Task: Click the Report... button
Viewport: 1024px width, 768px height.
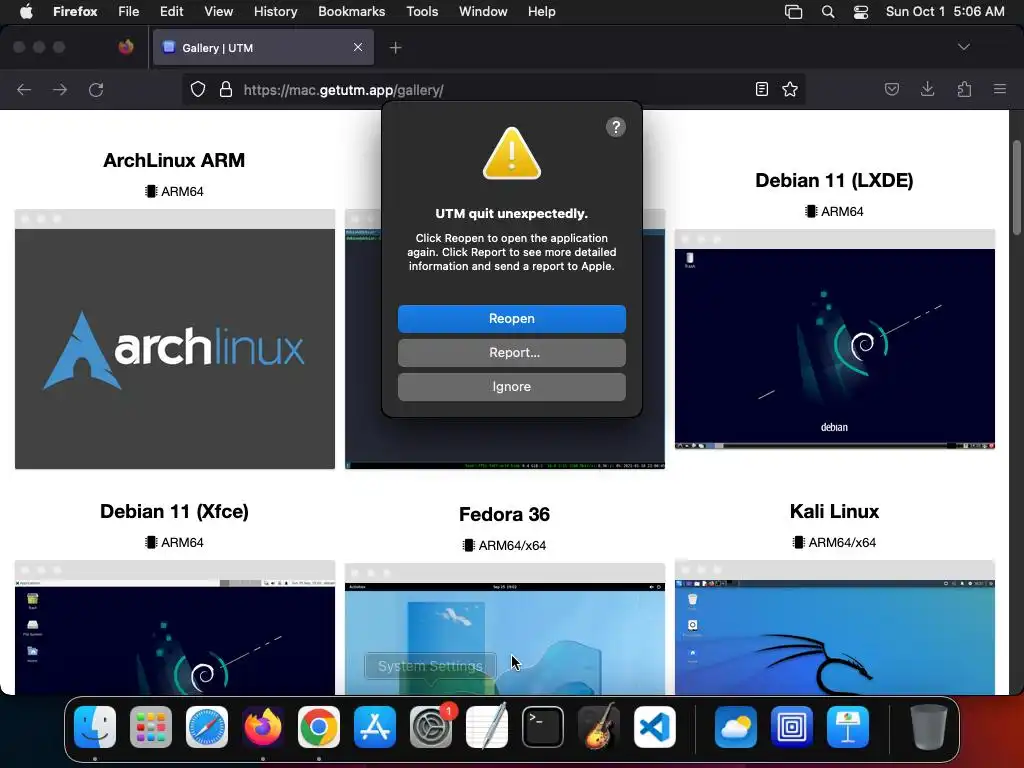Action: pyautogui.click(x=511, y=353)
